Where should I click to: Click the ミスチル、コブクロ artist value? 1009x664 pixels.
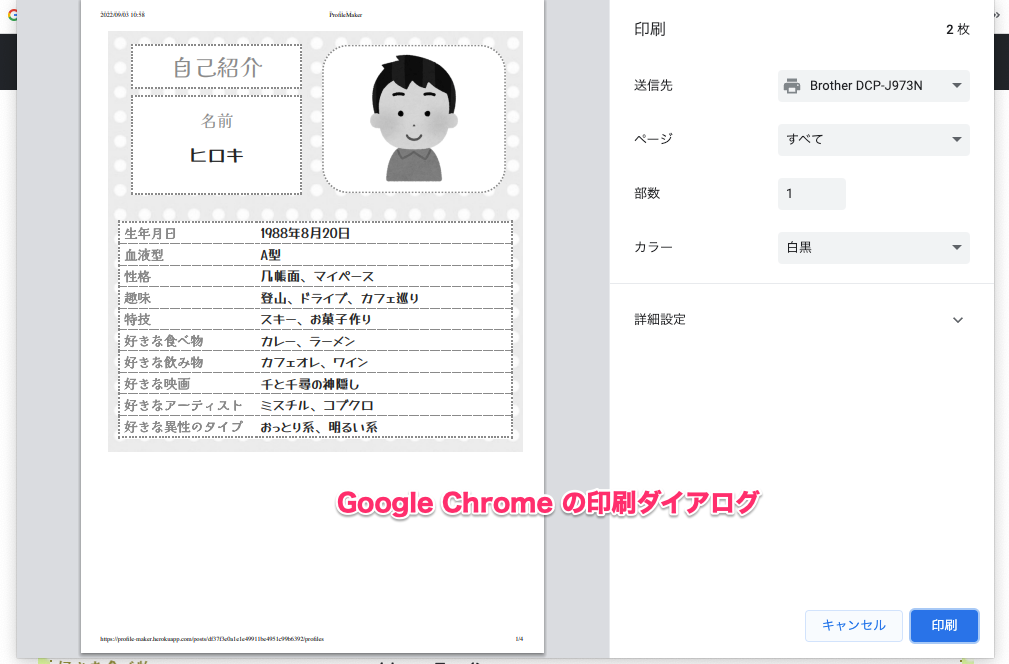[x=317, y=405]
